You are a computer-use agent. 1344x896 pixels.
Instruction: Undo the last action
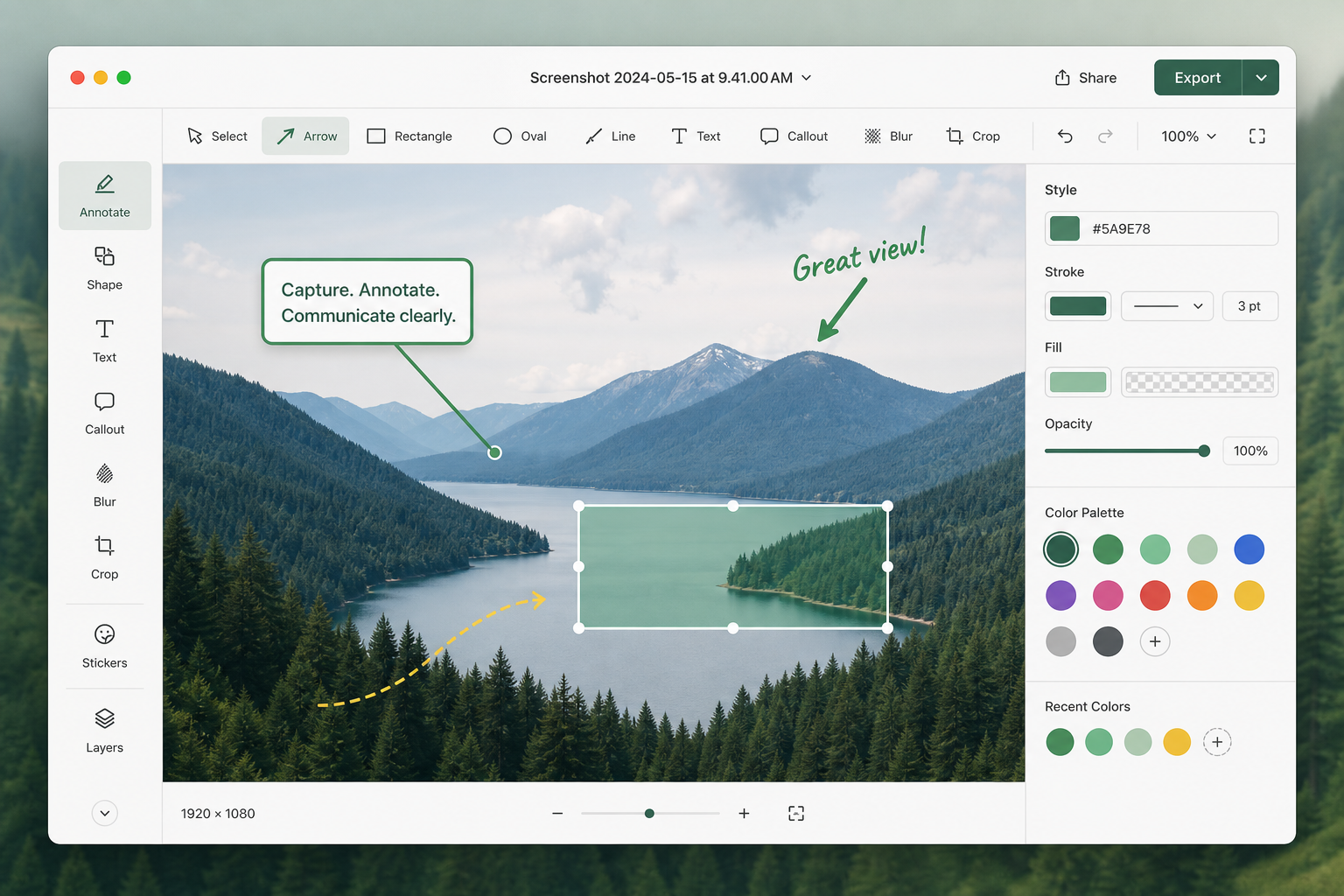1065,136
